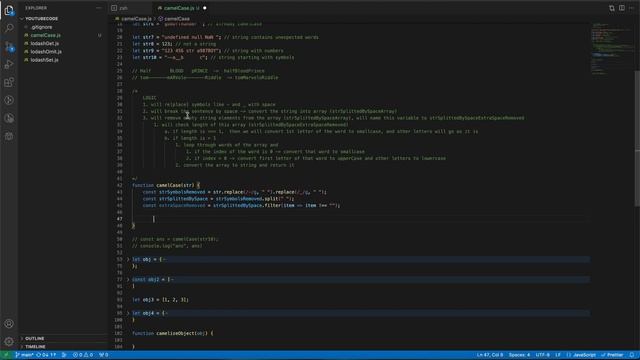Screen dimensions: 640x360
Task: Expand the TIMELINE section
Action: (x=35, y=347)
